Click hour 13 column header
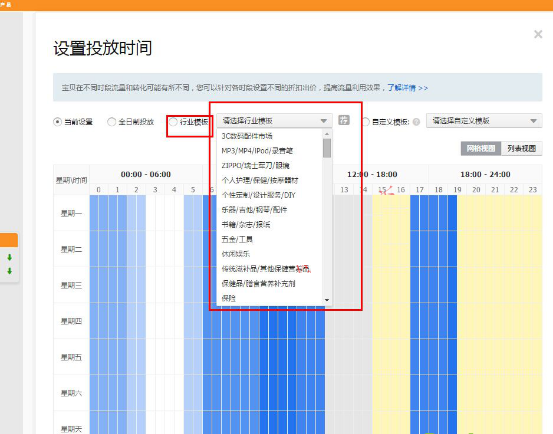 pyautogui.click(x=344, y=190)
